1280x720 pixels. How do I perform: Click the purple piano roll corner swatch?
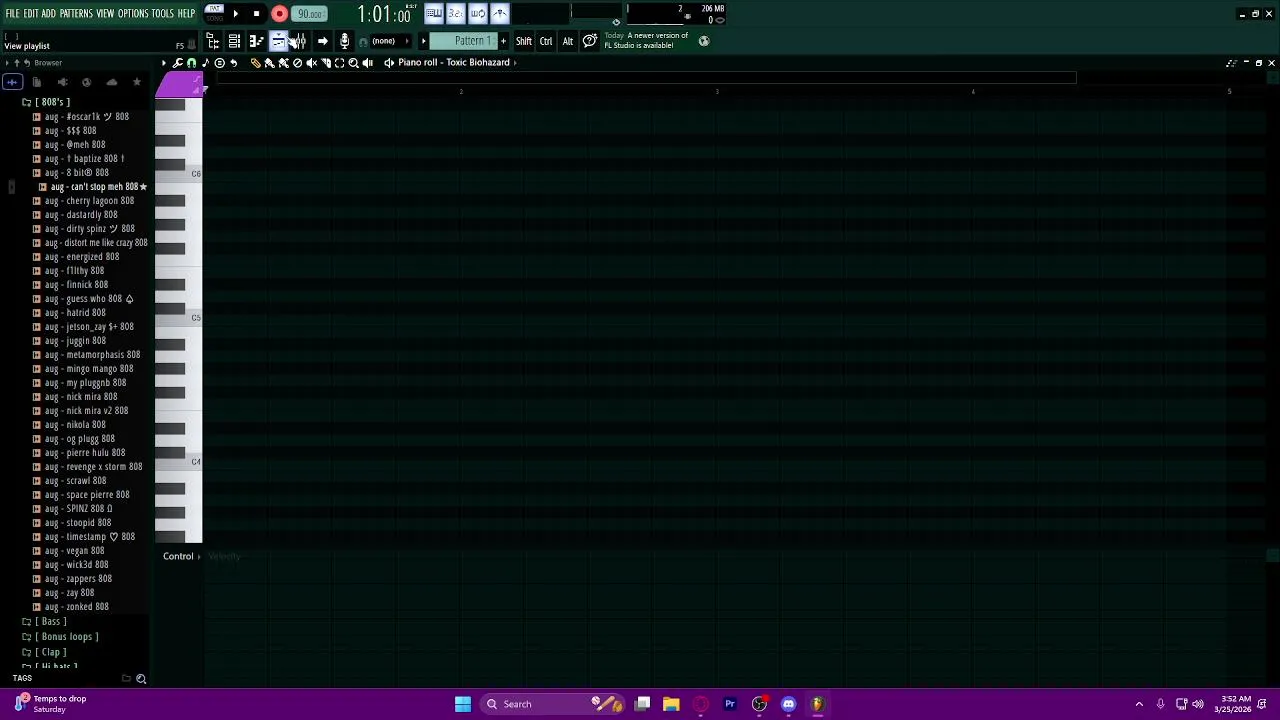click(179, 85)
